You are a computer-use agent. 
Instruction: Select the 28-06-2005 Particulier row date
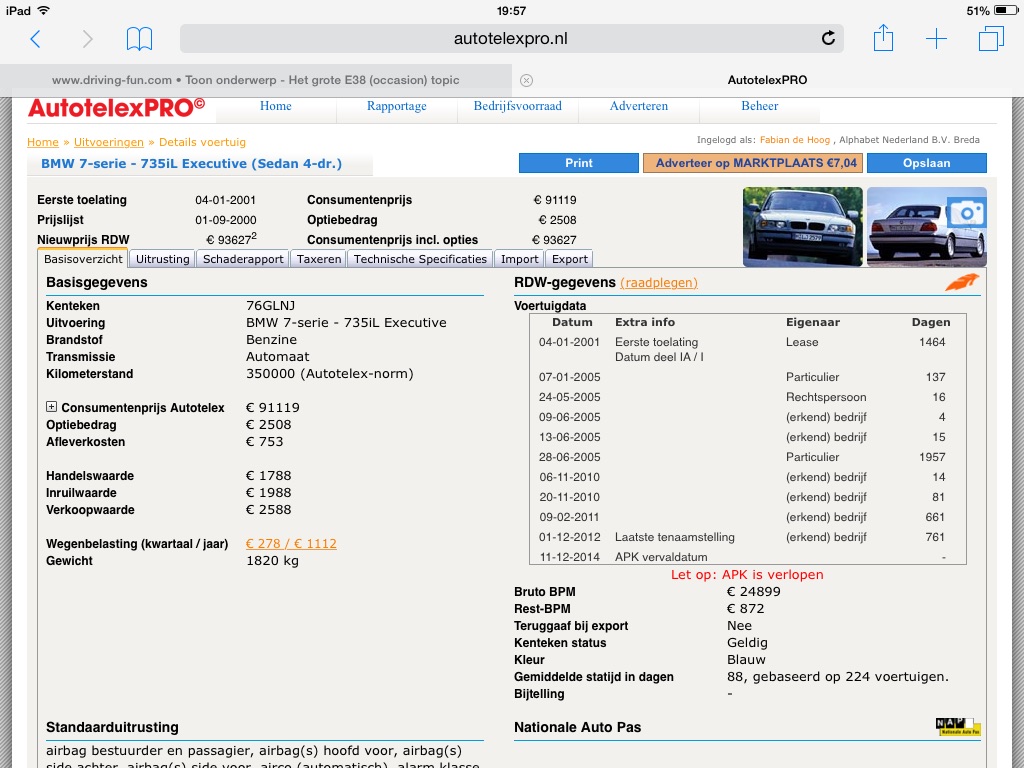tap(569, 456)
